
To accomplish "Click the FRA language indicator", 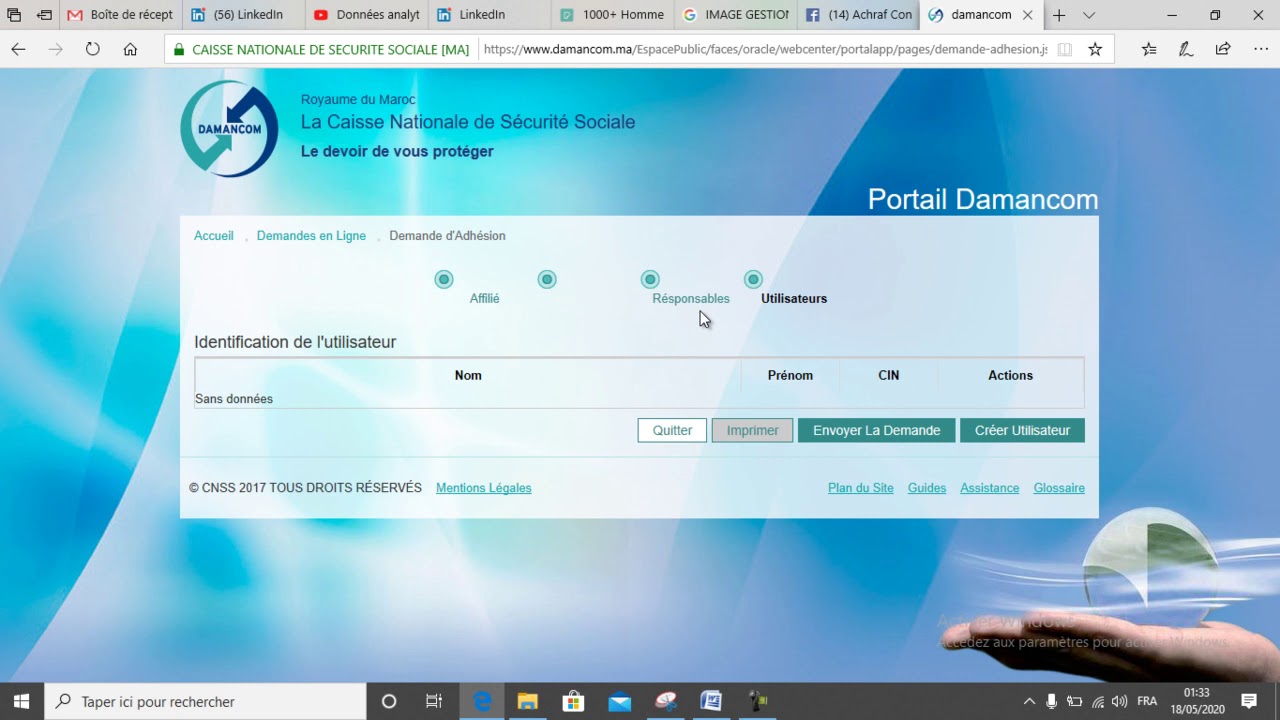I will (1147, 701).
